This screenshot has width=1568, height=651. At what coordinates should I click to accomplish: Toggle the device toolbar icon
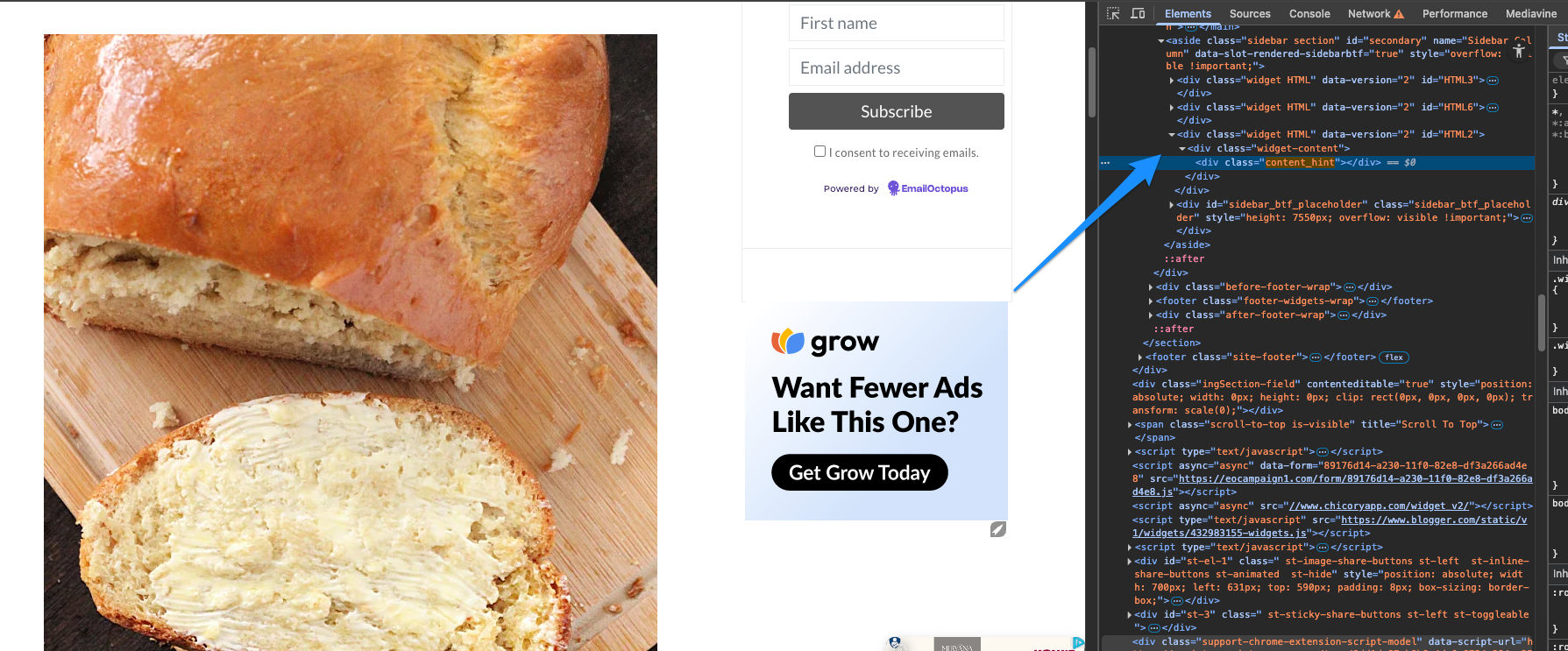[1138, 13]
